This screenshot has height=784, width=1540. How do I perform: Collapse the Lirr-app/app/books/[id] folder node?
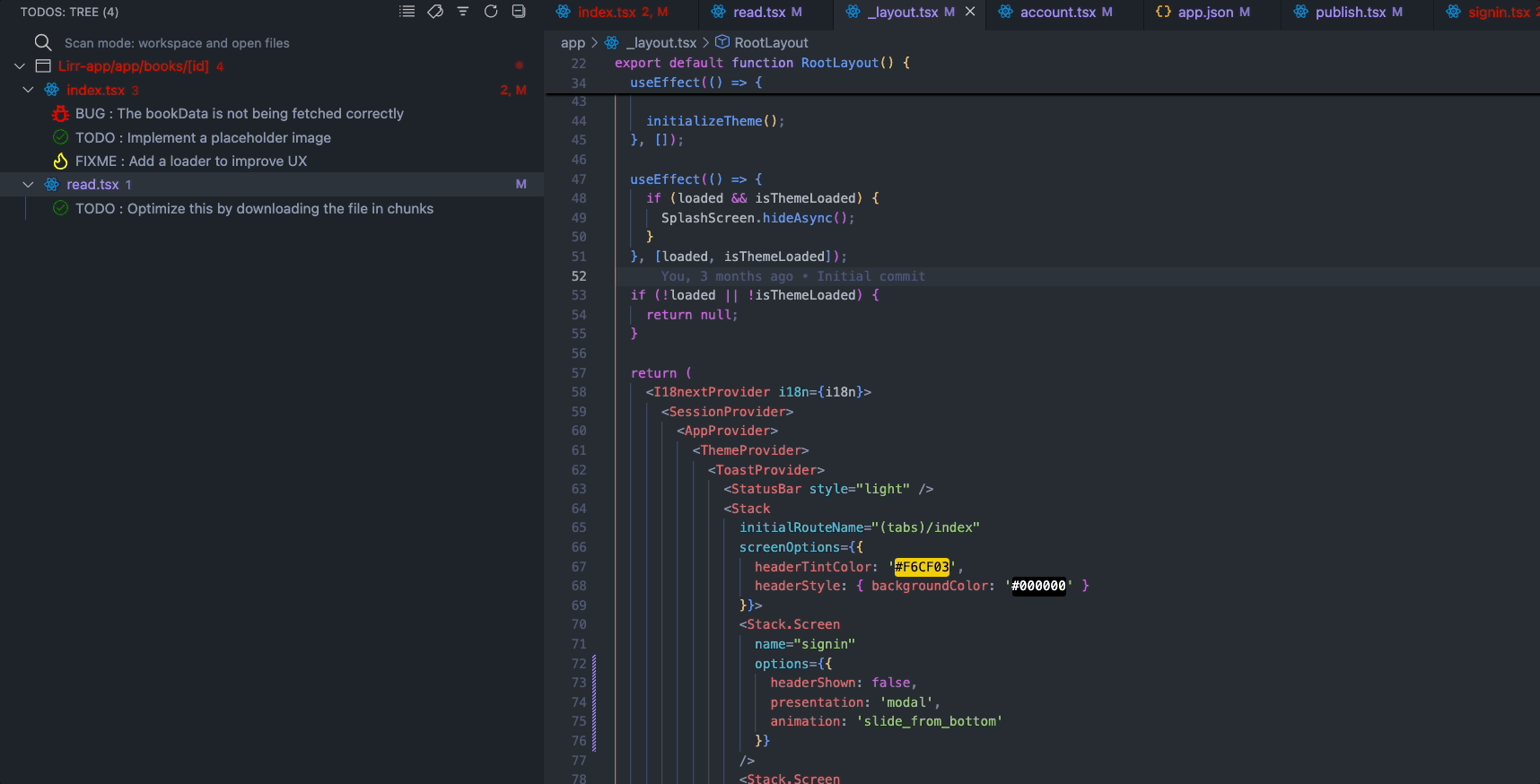[x=20, y=66]
